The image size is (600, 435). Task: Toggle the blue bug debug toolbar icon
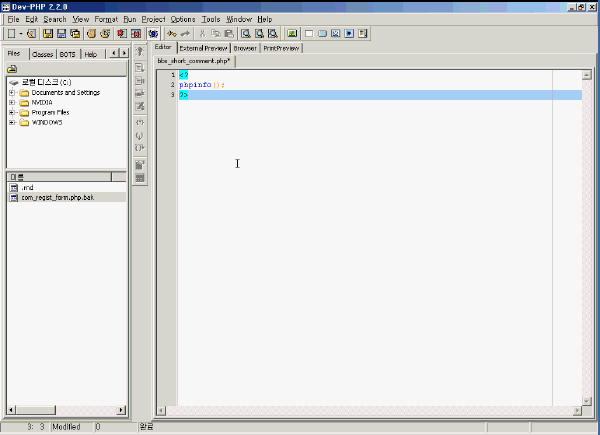(x=153, y=34)
